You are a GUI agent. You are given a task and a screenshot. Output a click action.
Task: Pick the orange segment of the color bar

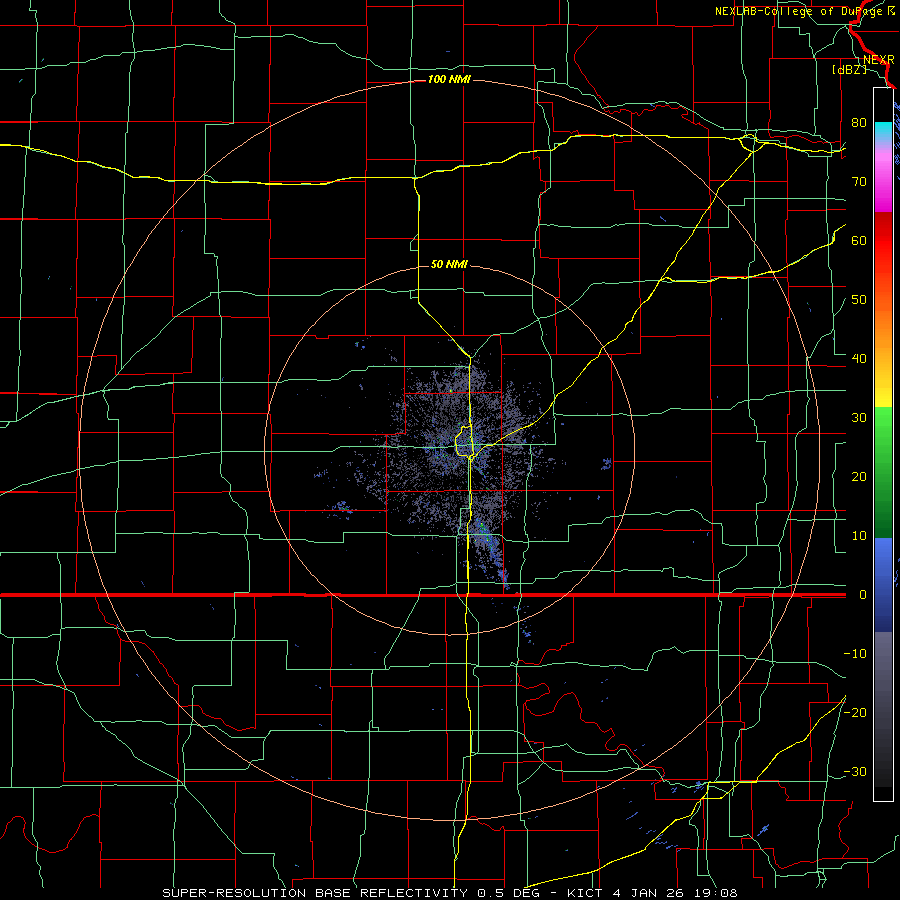tap(883, 339)
